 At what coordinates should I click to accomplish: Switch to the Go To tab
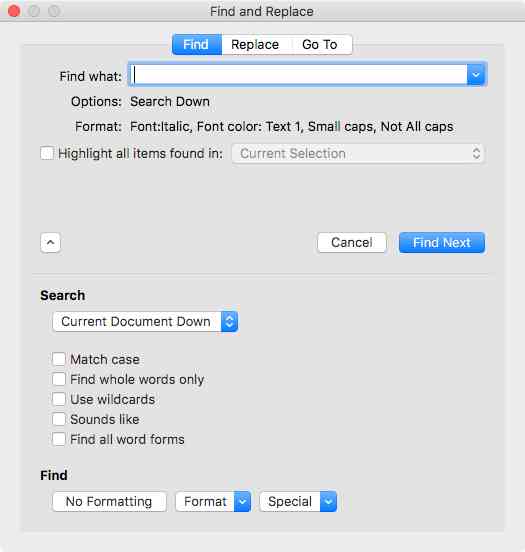pos(320,45)
